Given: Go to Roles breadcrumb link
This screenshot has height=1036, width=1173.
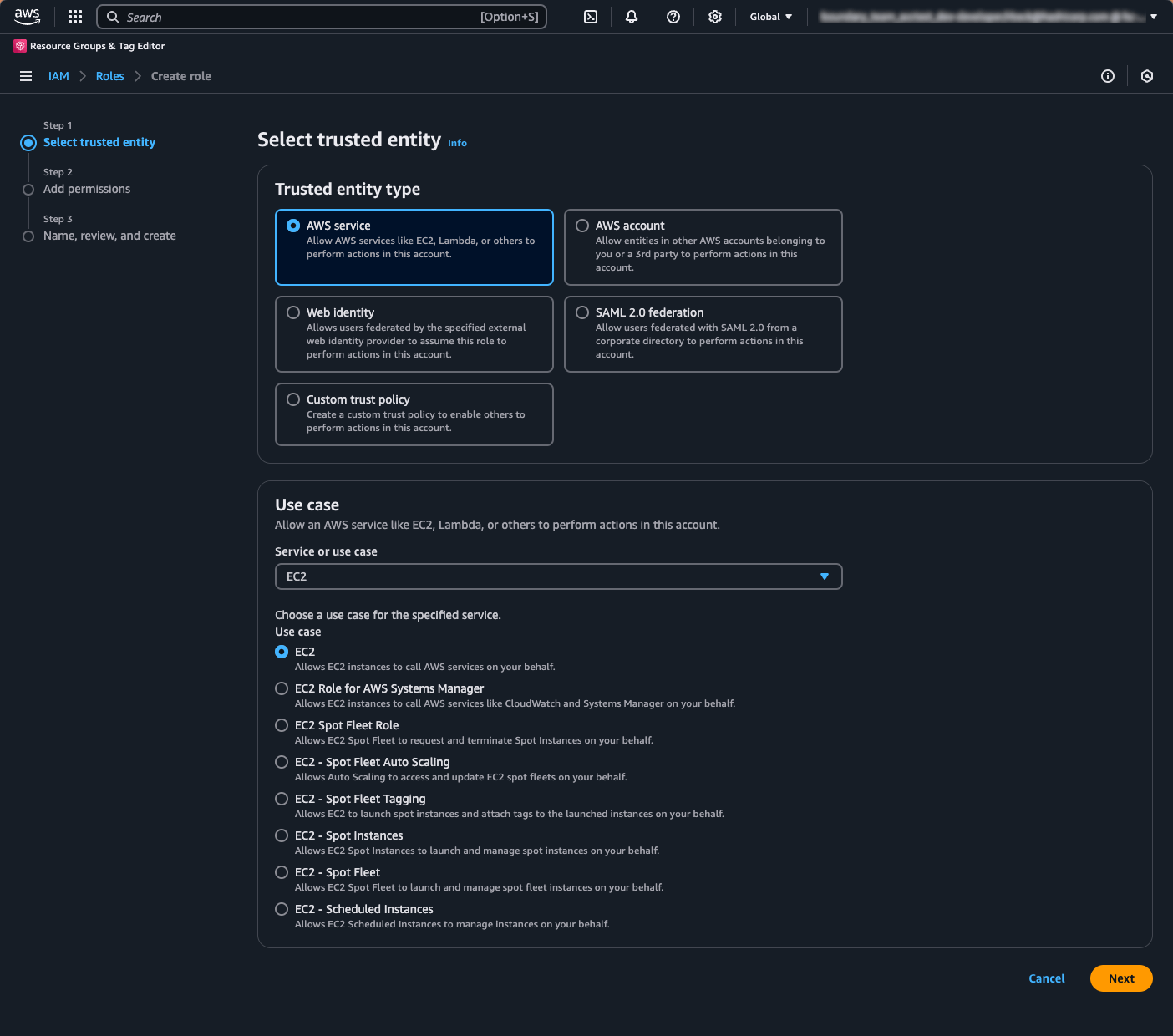Looking at the screenshot, I should pyautogui.click(x=109, y=76).
